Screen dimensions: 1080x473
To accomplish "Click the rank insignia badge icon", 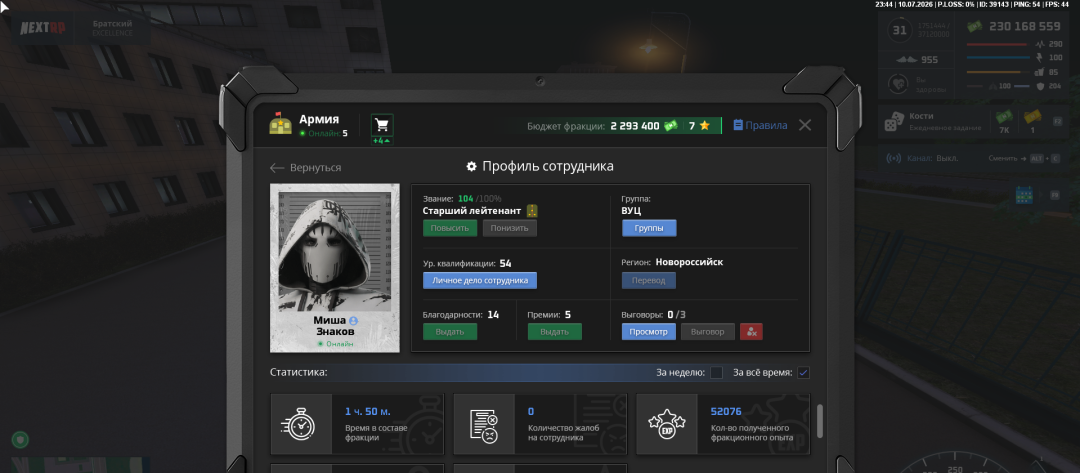I will (532, 211).
